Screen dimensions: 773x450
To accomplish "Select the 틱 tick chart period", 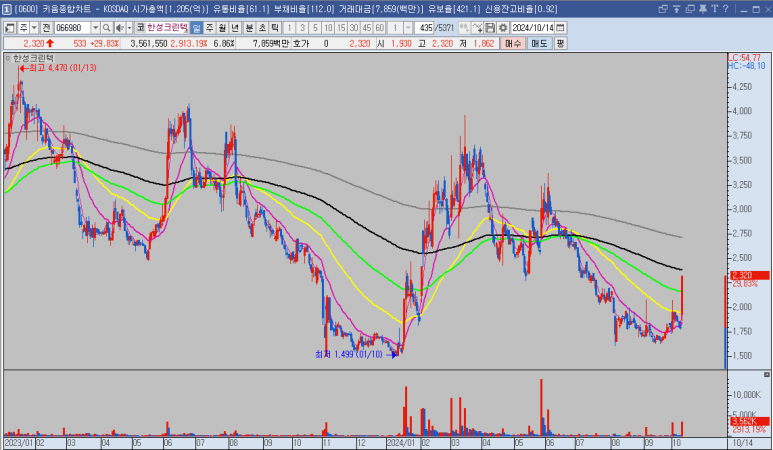I will click(275, 28).
